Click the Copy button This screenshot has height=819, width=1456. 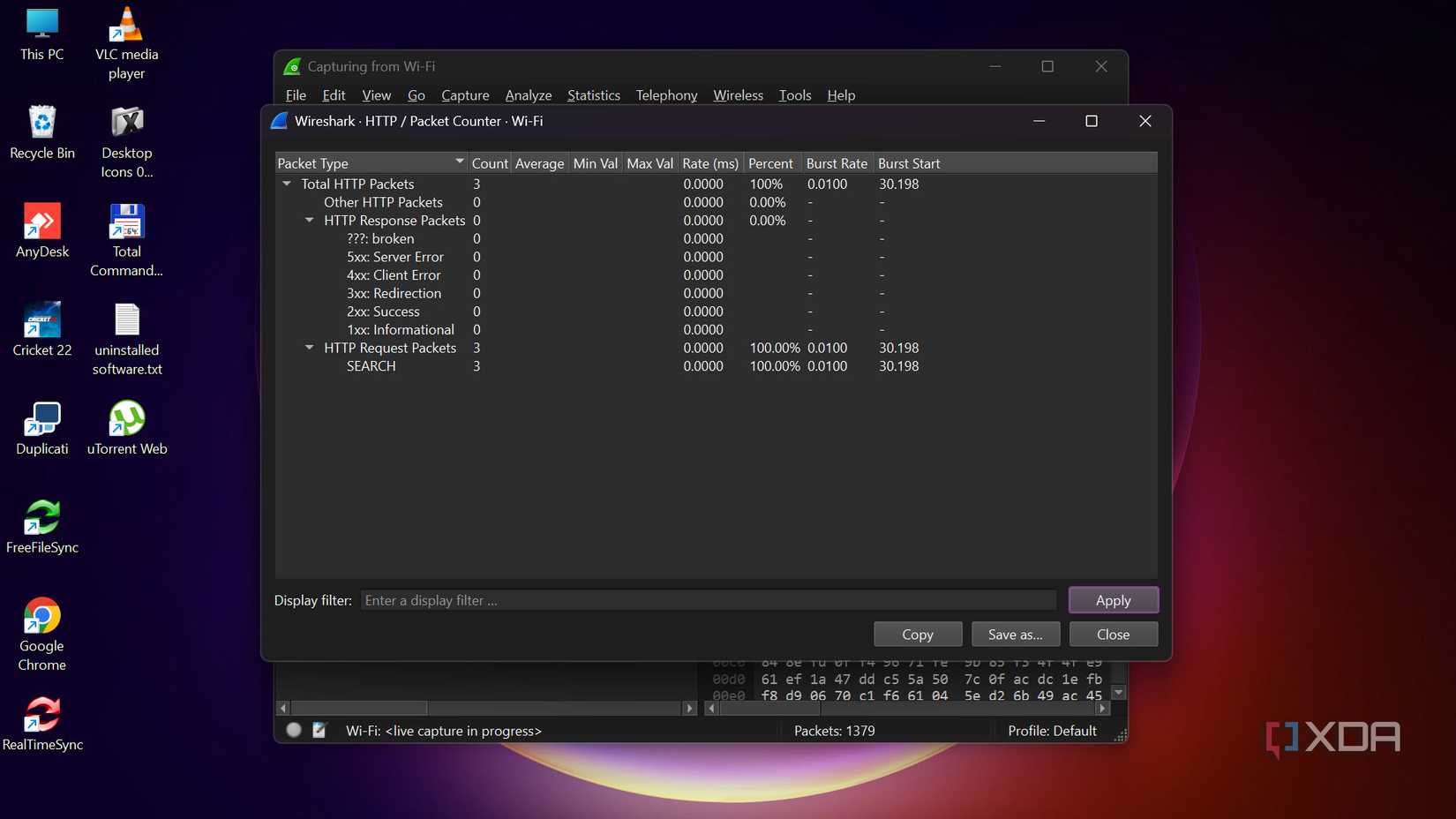917,635
